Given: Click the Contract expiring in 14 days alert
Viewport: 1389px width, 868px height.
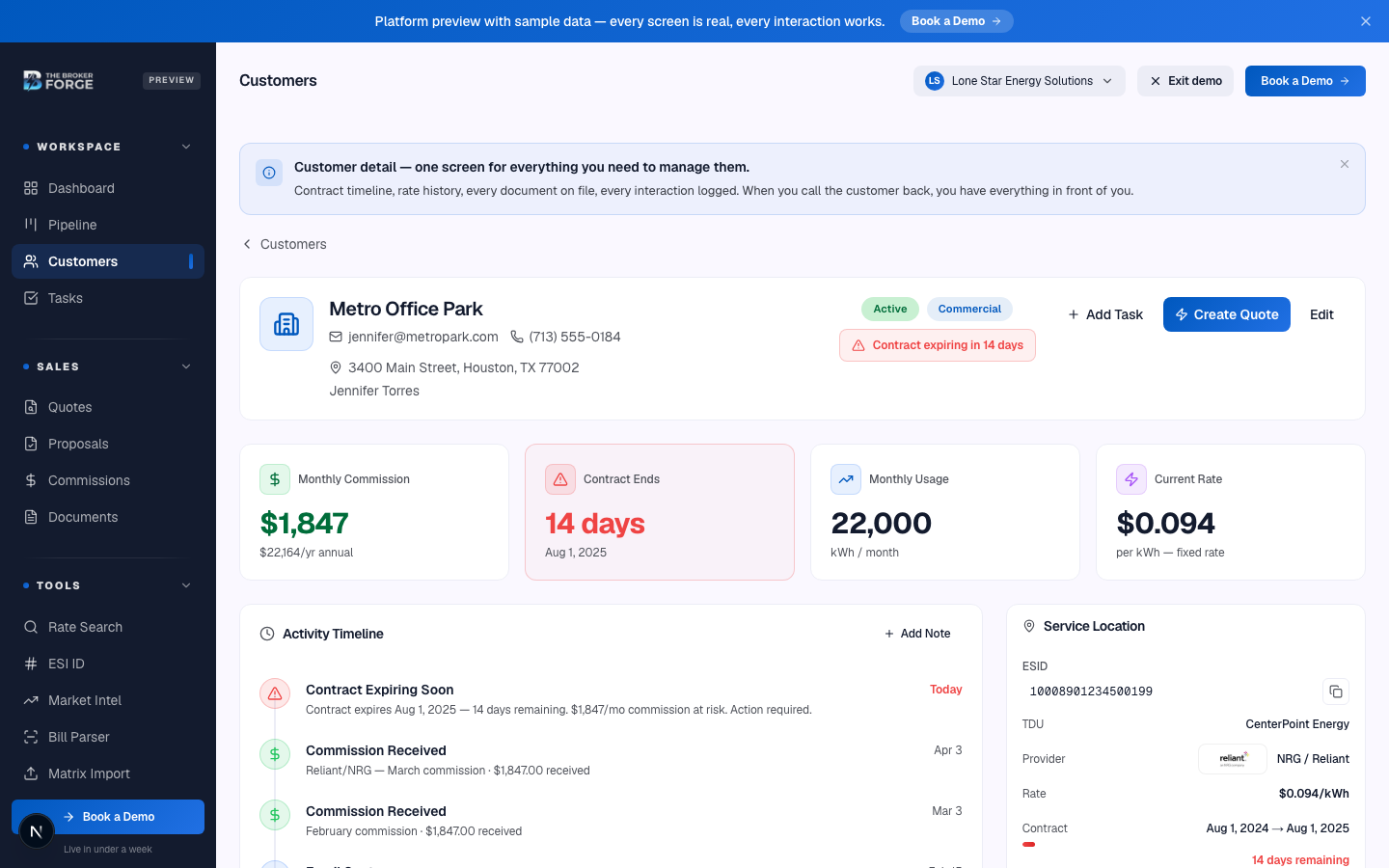Looking at the screenshot, I should (x=938, y=345).
